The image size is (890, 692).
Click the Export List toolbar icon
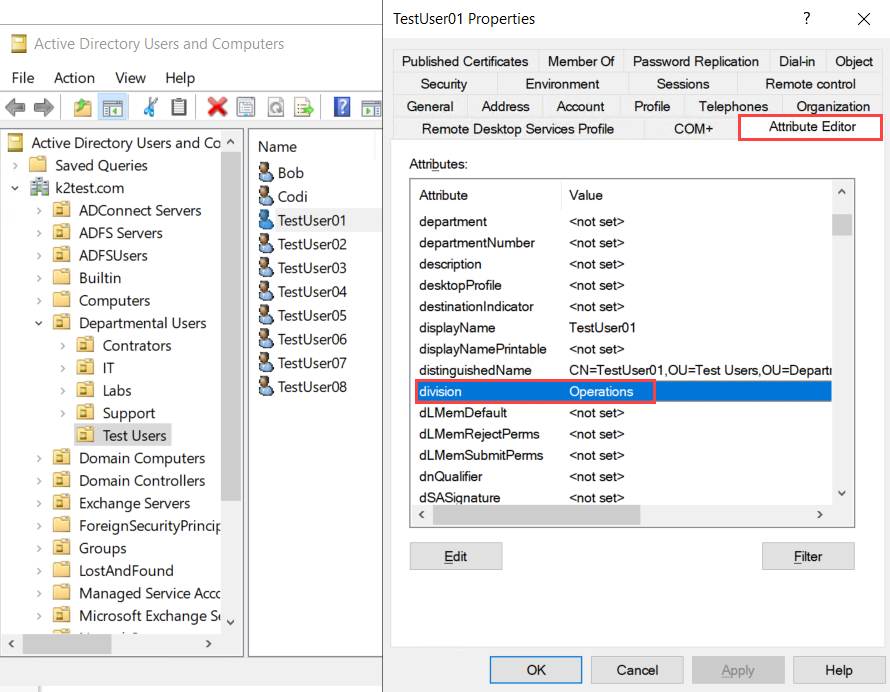(x=304, y=107)
